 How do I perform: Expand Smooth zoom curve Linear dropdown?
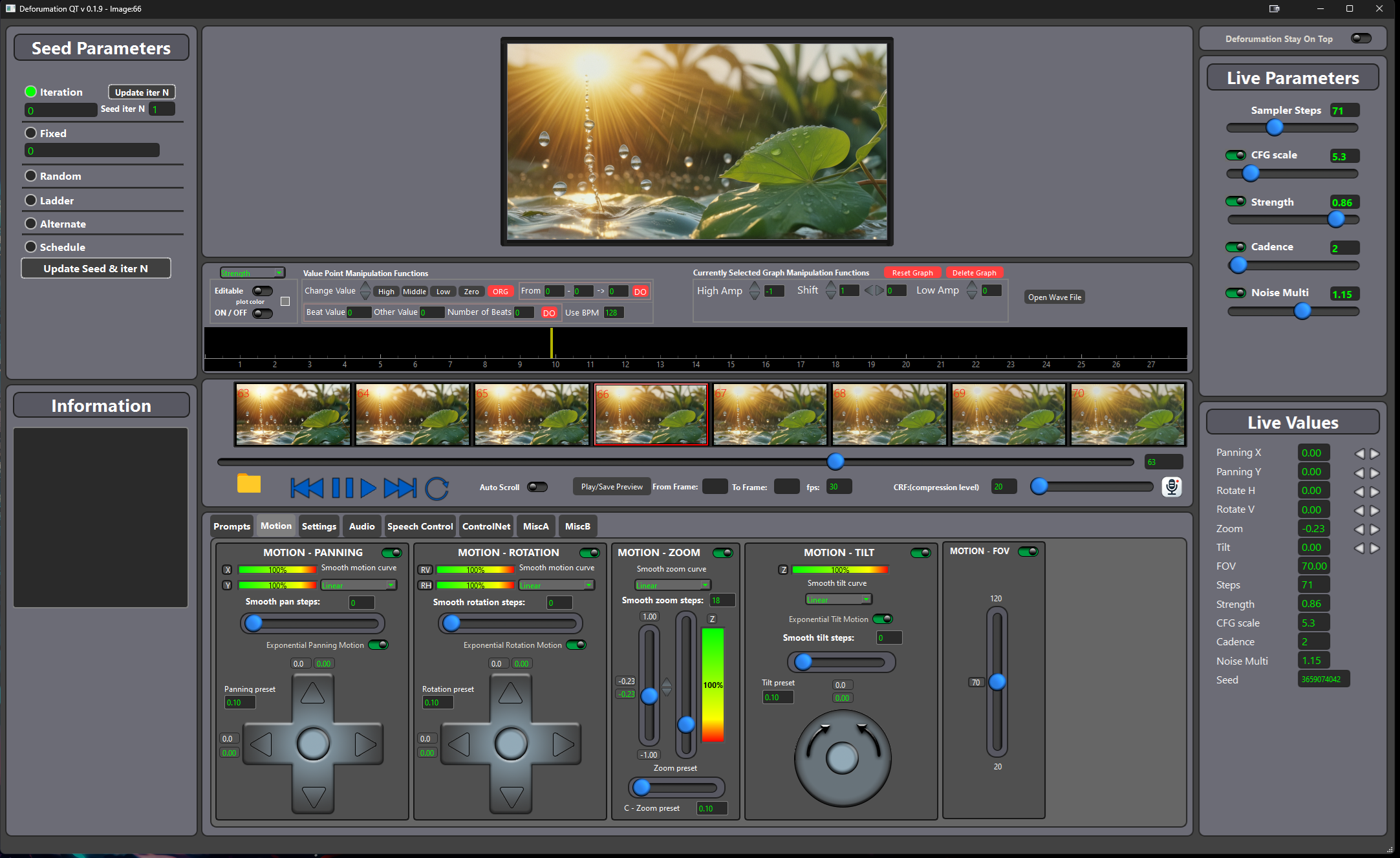[673, 585]
